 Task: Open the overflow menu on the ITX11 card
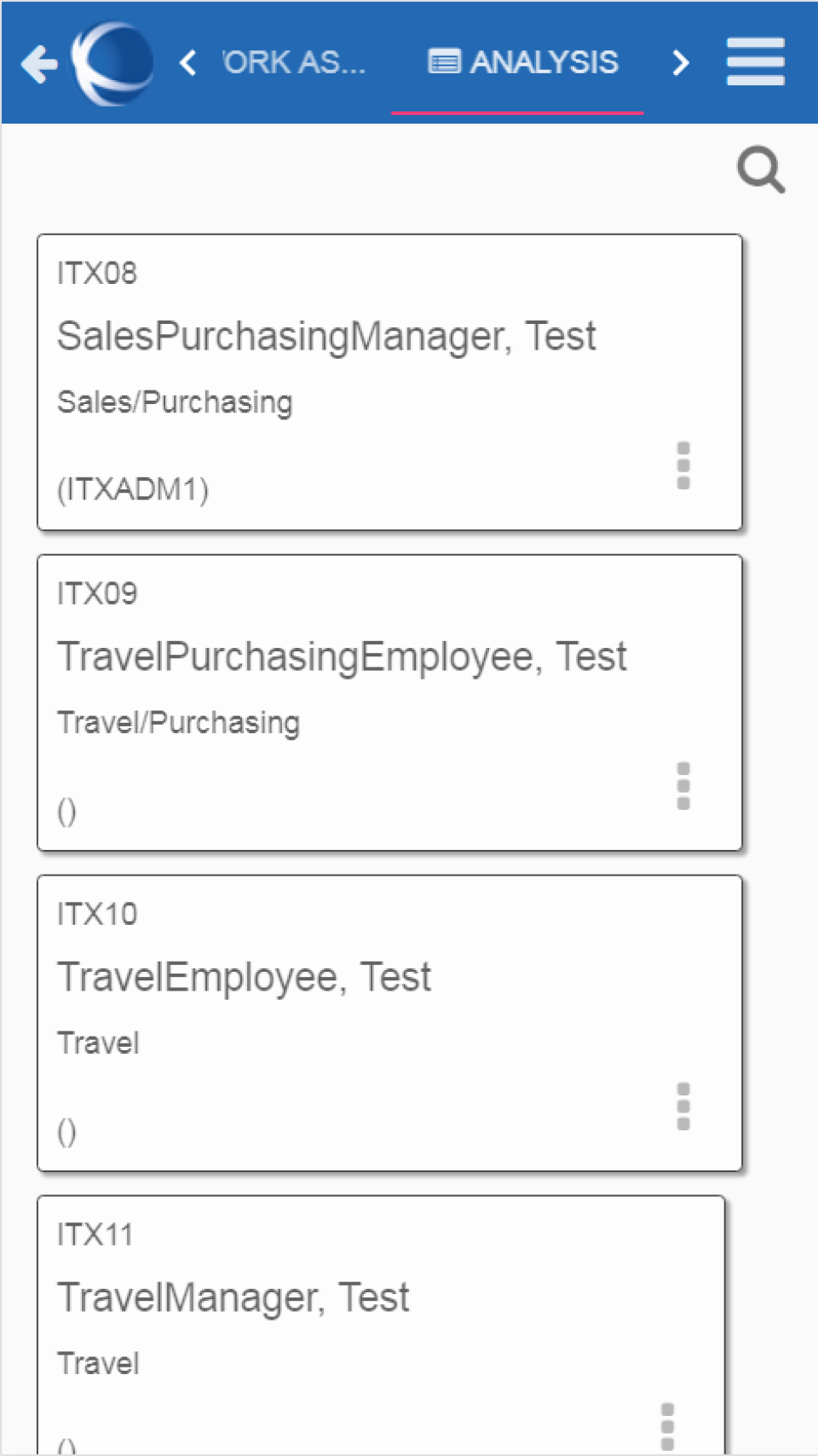[x=669, y=1426]
